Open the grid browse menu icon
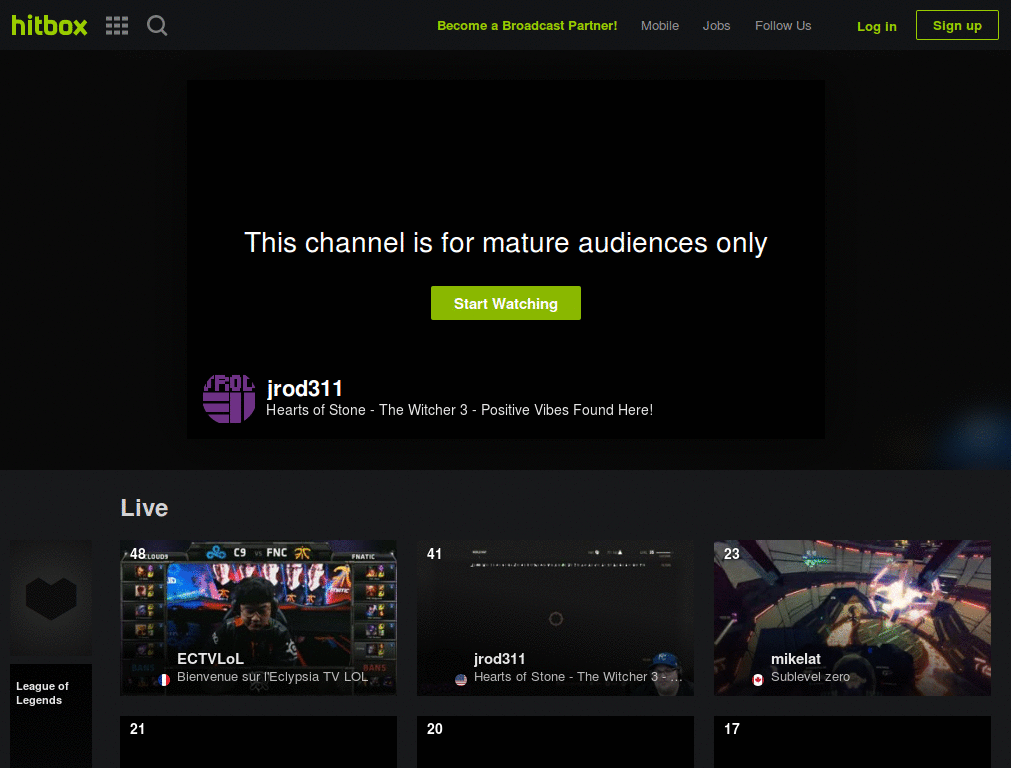This screenshot has height=768, width=1024. tap(117, 26)
